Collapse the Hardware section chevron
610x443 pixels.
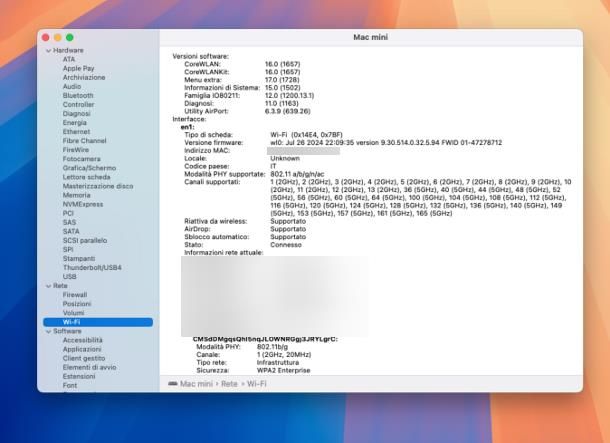[49, 51]
